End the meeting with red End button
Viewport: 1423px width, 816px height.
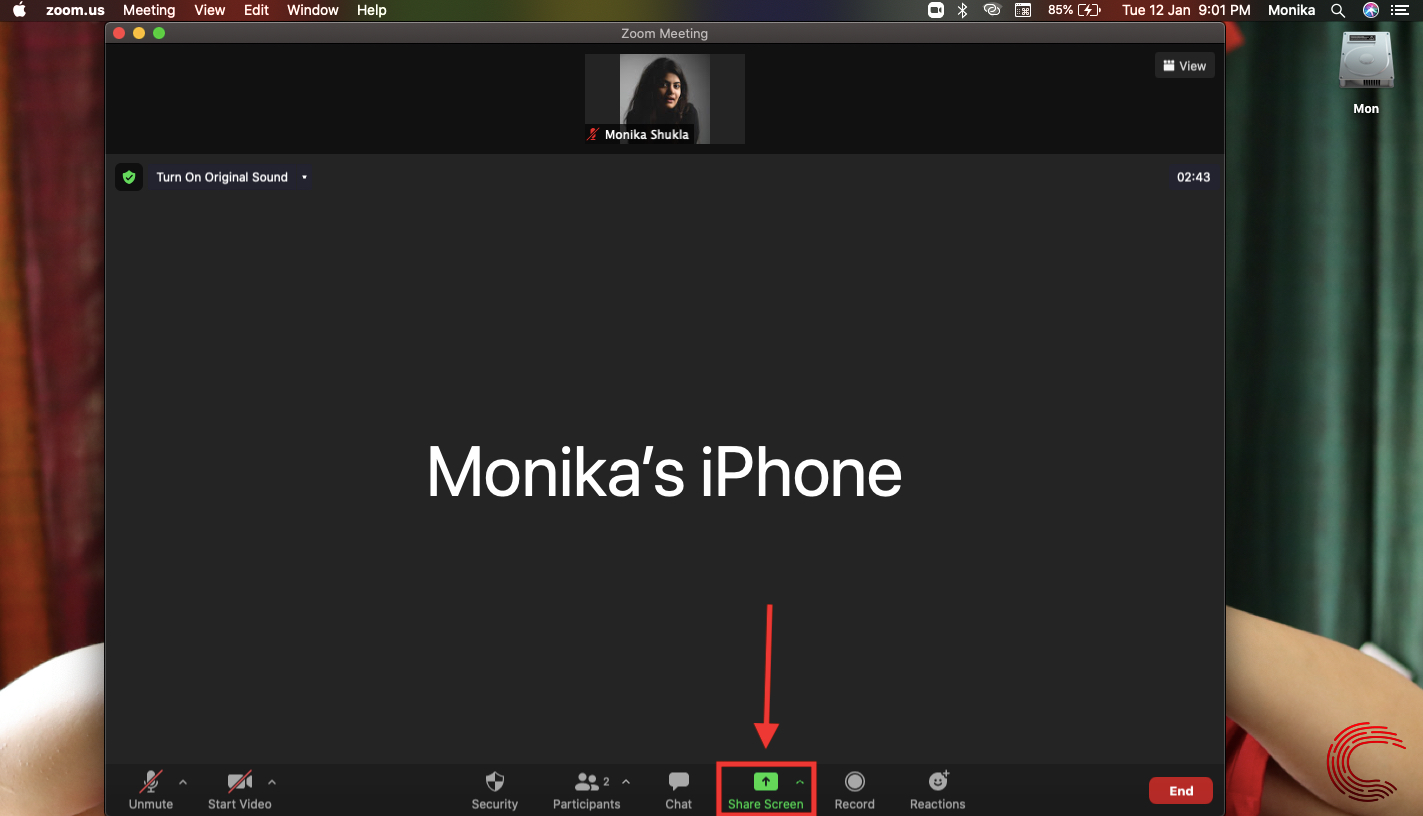1181,791
